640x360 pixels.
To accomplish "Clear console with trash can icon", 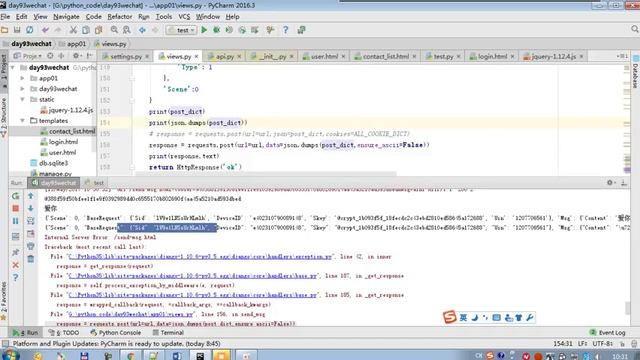I will (x=31, y=259).
